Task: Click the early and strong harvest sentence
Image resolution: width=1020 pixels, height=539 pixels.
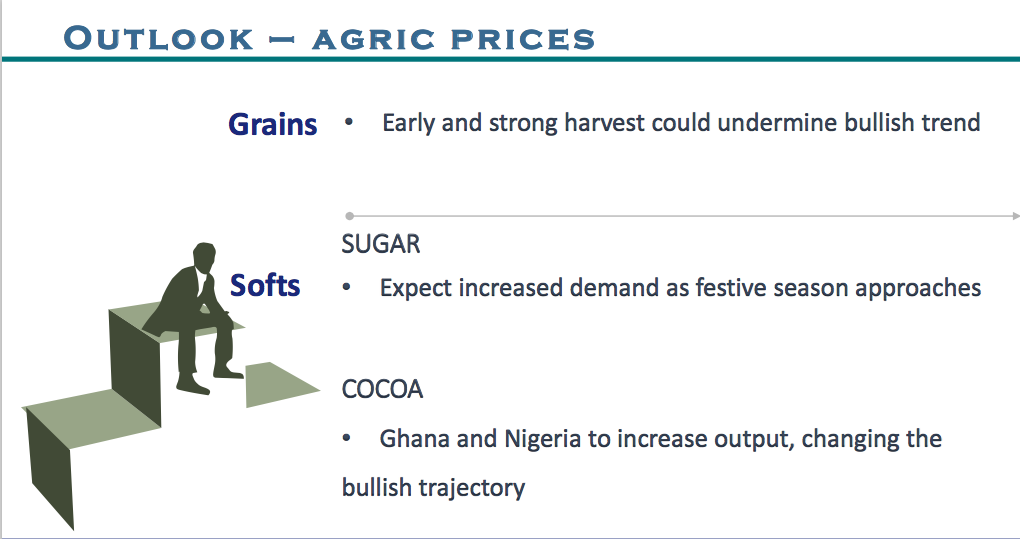Action: [681, 124]
